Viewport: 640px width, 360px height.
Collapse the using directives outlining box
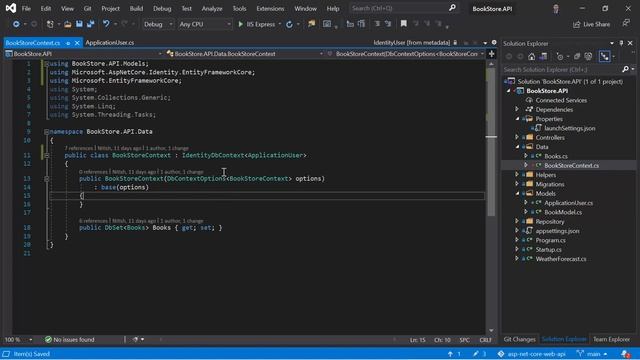click(46, 64)
